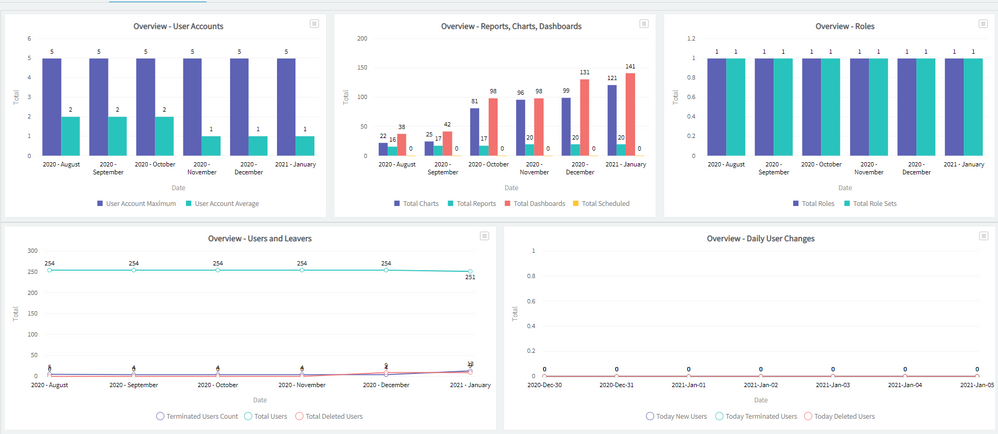Toggle User Account Maximum legend series
The width and height of the screenshot is (998, 434).
136,203
